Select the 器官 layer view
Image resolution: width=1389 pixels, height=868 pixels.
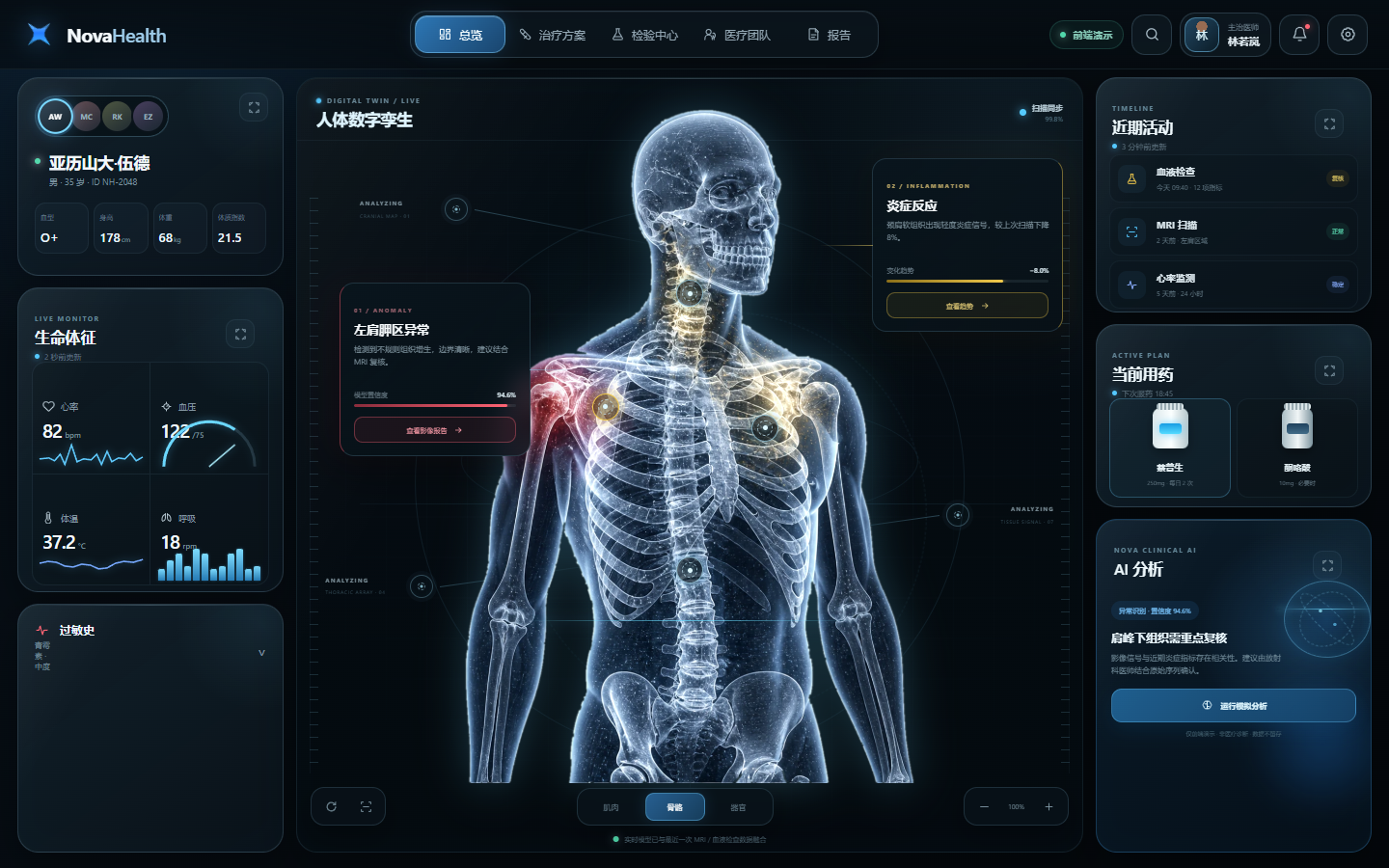[738, 807]
